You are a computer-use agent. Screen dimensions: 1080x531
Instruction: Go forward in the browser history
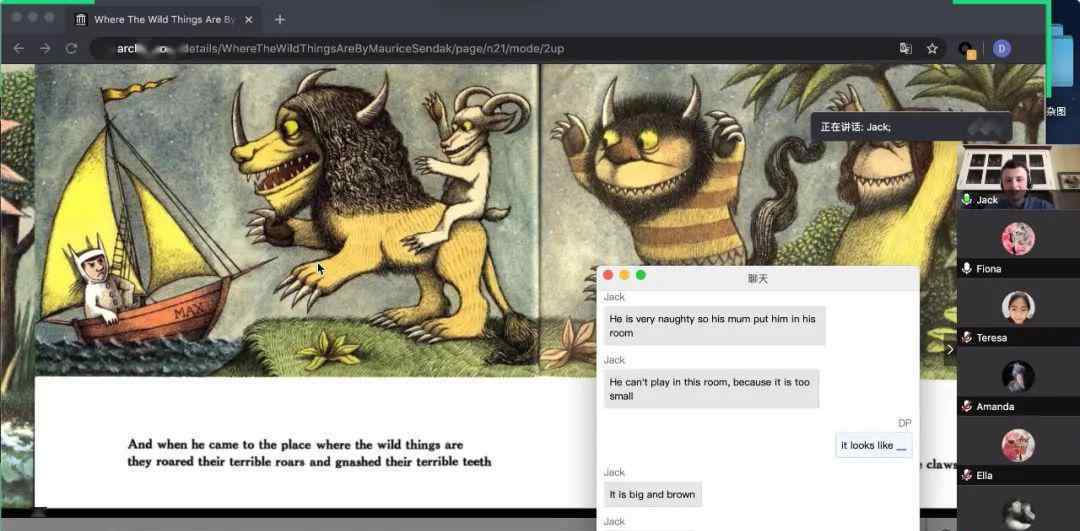[x=45, y=48]
